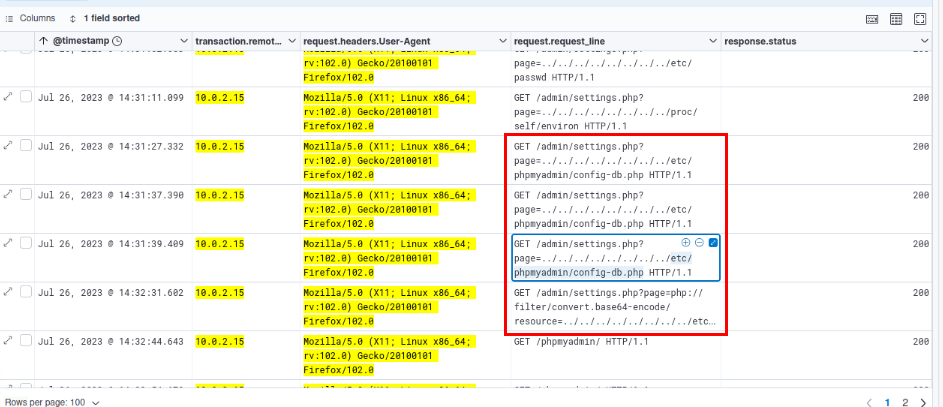Select pagination page 2
Image resolution: width=943 pixels, height=407 pixels.
[x=906, y=402]
